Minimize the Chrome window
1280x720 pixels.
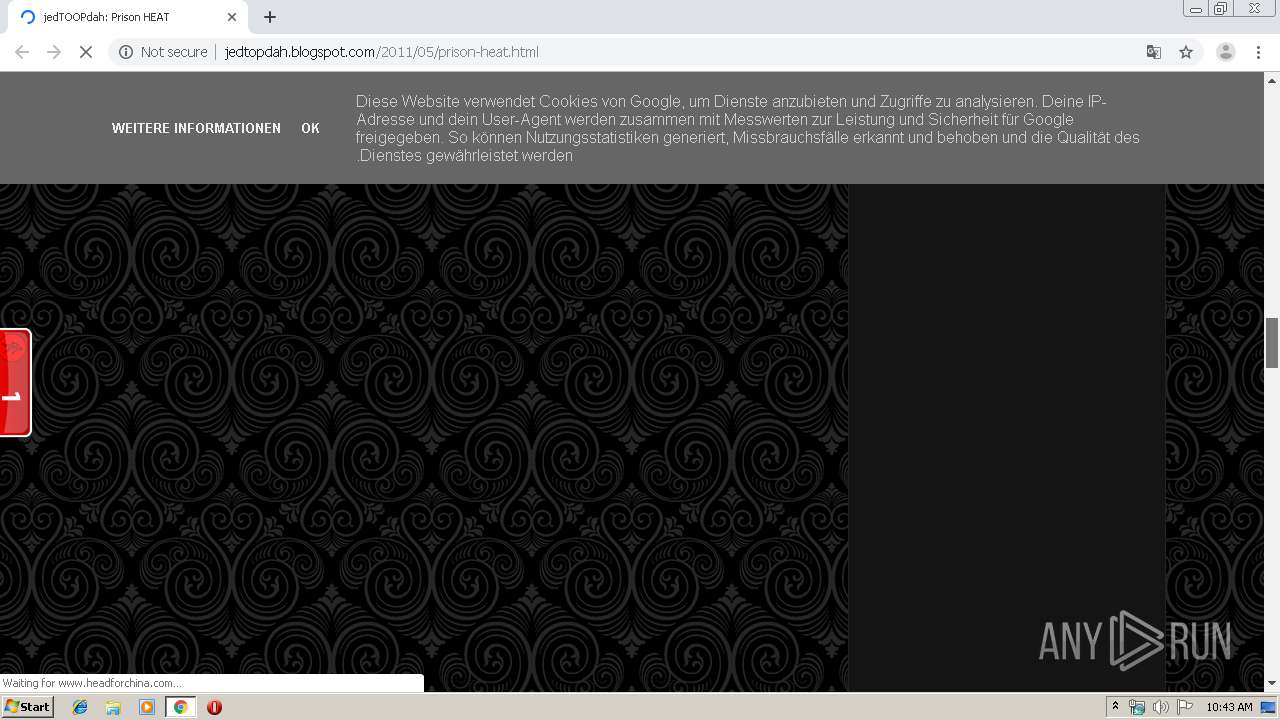point(1196,9)
